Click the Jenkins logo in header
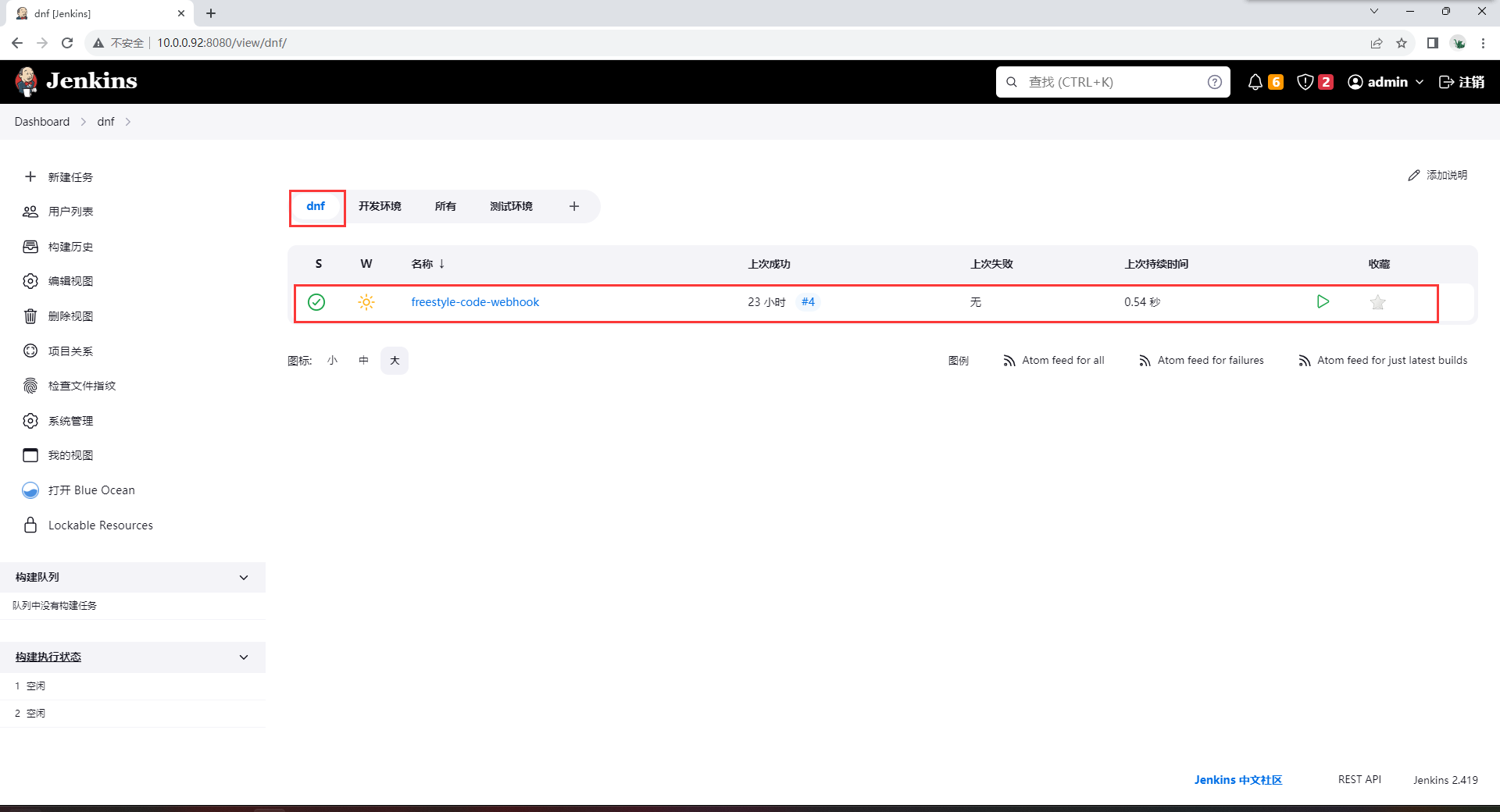 [76, 81]
